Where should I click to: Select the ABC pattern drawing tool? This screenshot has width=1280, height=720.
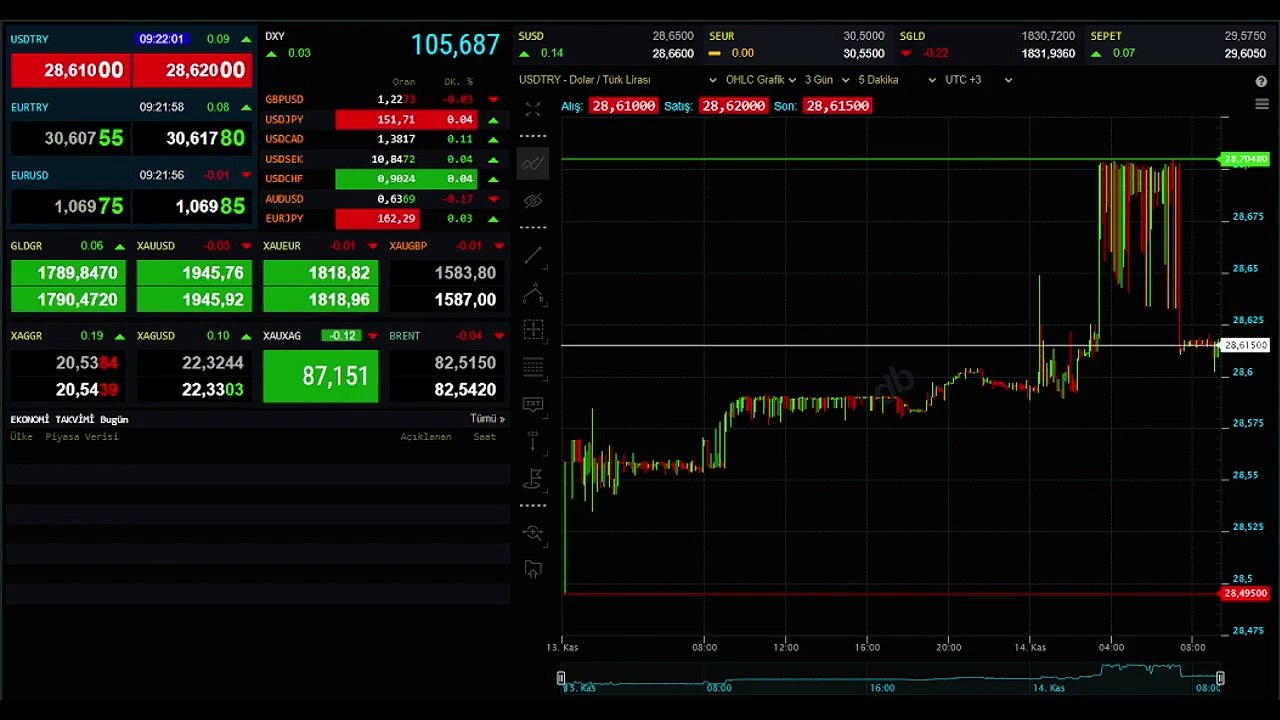click(533, 293)
